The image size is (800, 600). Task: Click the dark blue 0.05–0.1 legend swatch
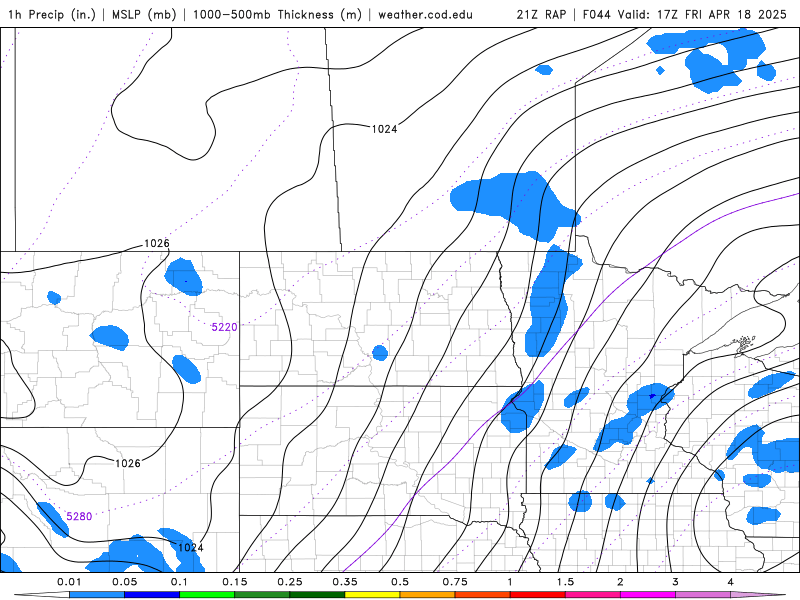click(x=152, y=595)
